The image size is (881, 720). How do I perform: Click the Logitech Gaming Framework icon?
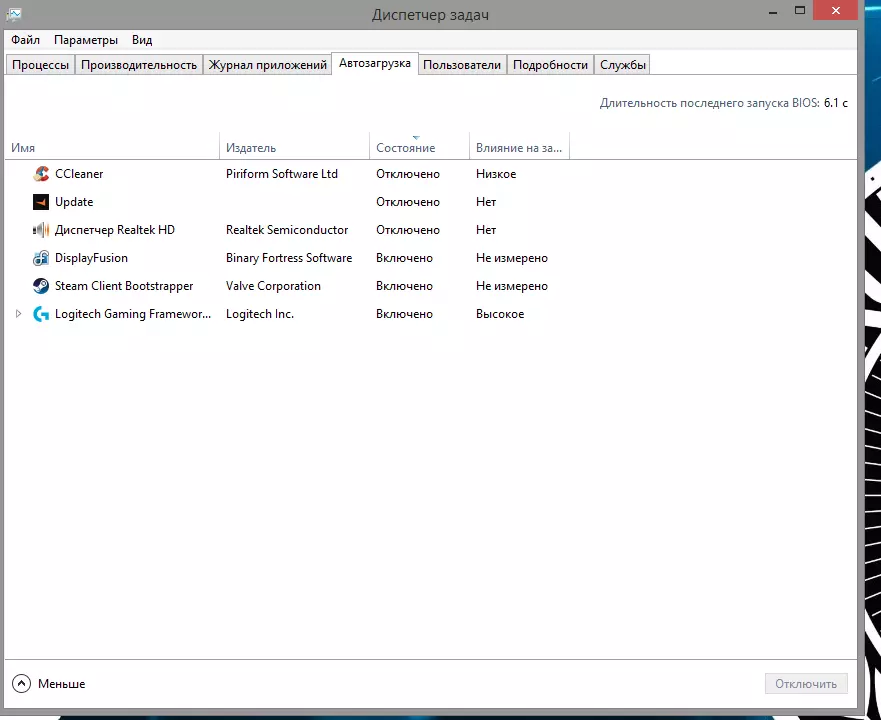pos(40,314)
